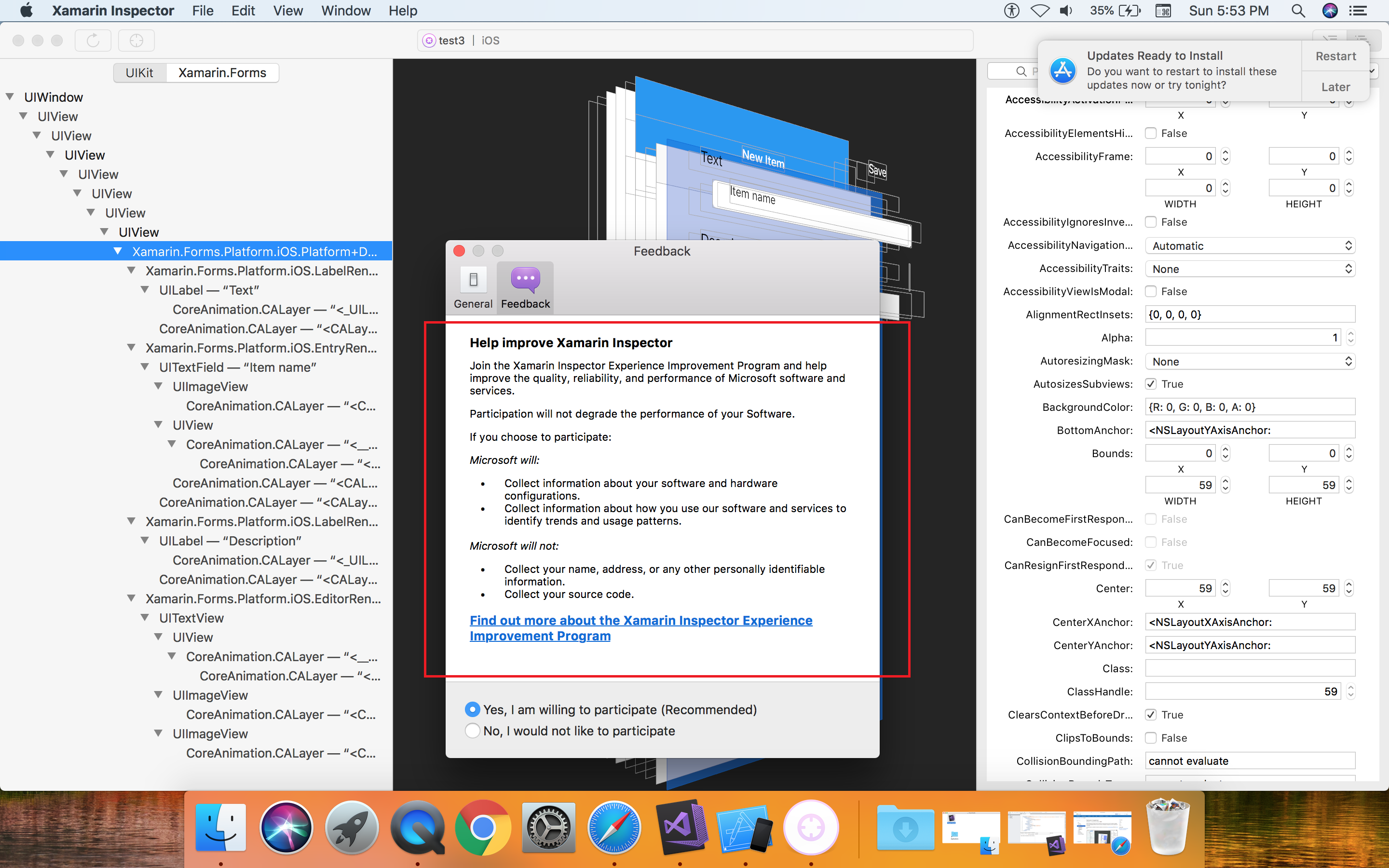Click the Spotlight search magnifier in menu bar
This screenshot has height=868, width=1389.
pyautogui.click(x=1298, y=10)
